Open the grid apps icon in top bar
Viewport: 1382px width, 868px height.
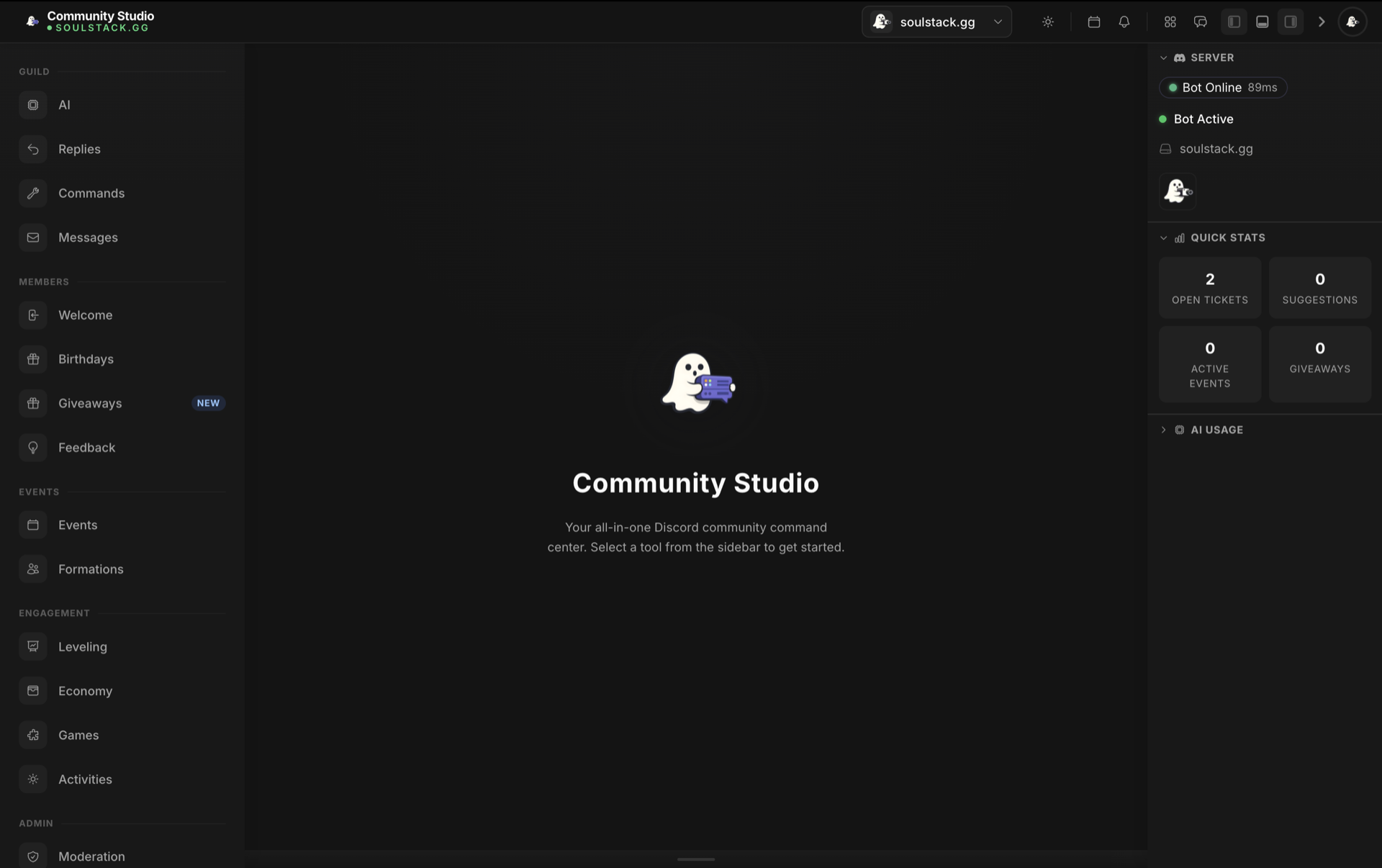(x=1170, y=22)
